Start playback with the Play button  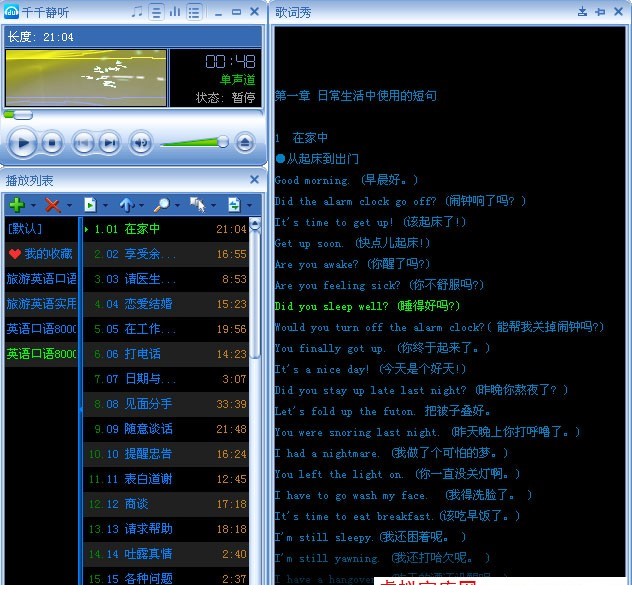[23, 143]
